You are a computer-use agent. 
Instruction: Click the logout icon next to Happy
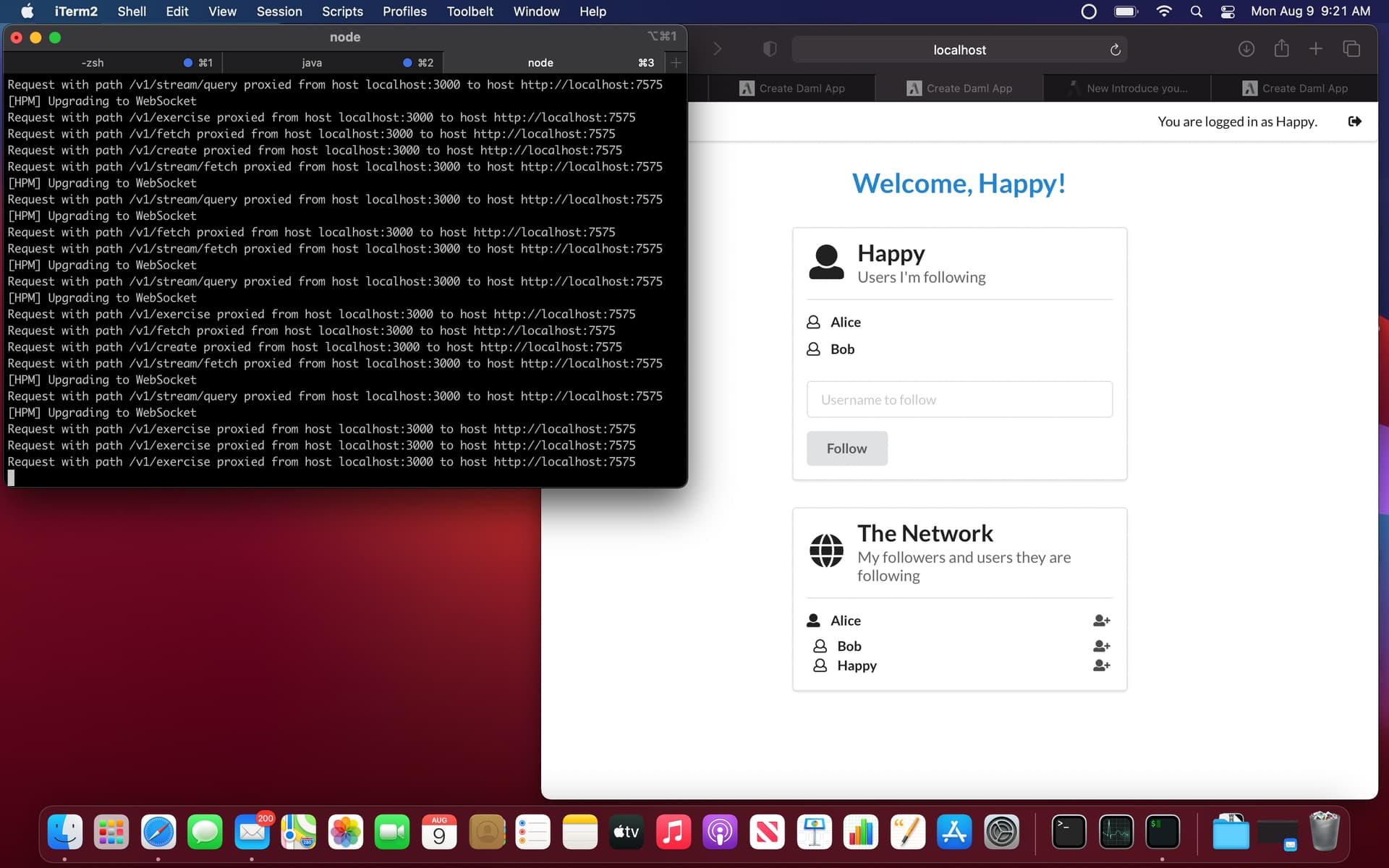click(1354, 122)
